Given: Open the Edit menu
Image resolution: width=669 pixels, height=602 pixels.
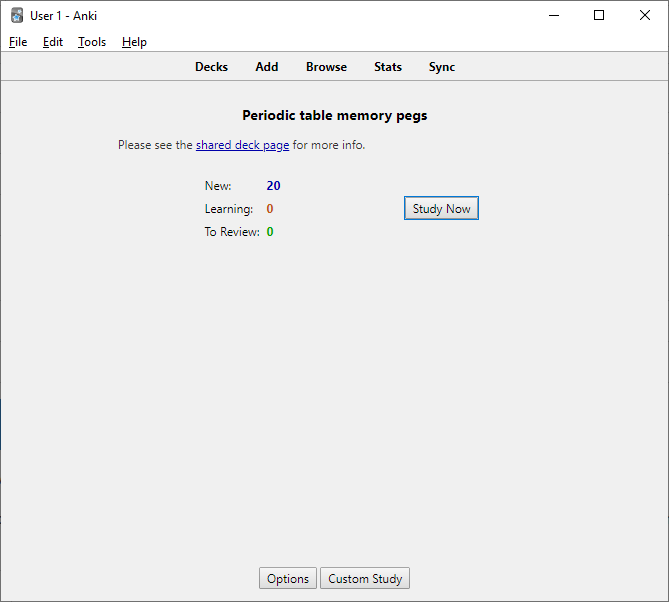Looking at the screenshot, I should tap(52, 42).
